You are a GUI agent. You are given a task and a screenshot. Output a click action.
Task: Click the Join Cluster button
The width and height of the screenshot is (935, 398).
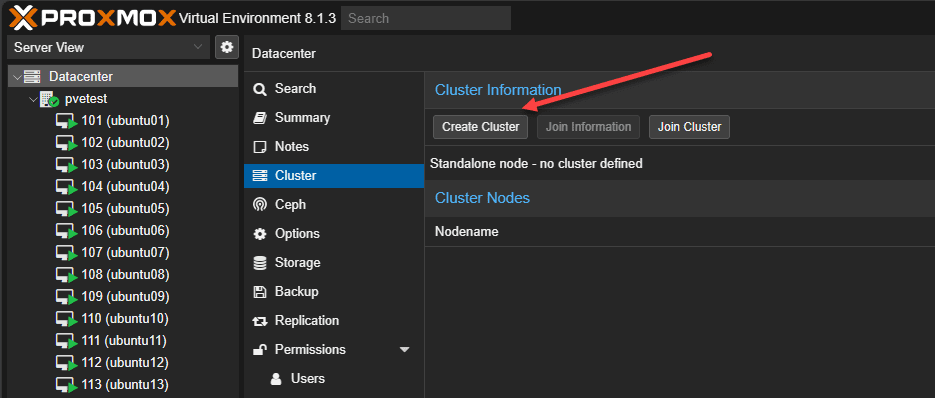pyautogui.click(x=689, y=127)
